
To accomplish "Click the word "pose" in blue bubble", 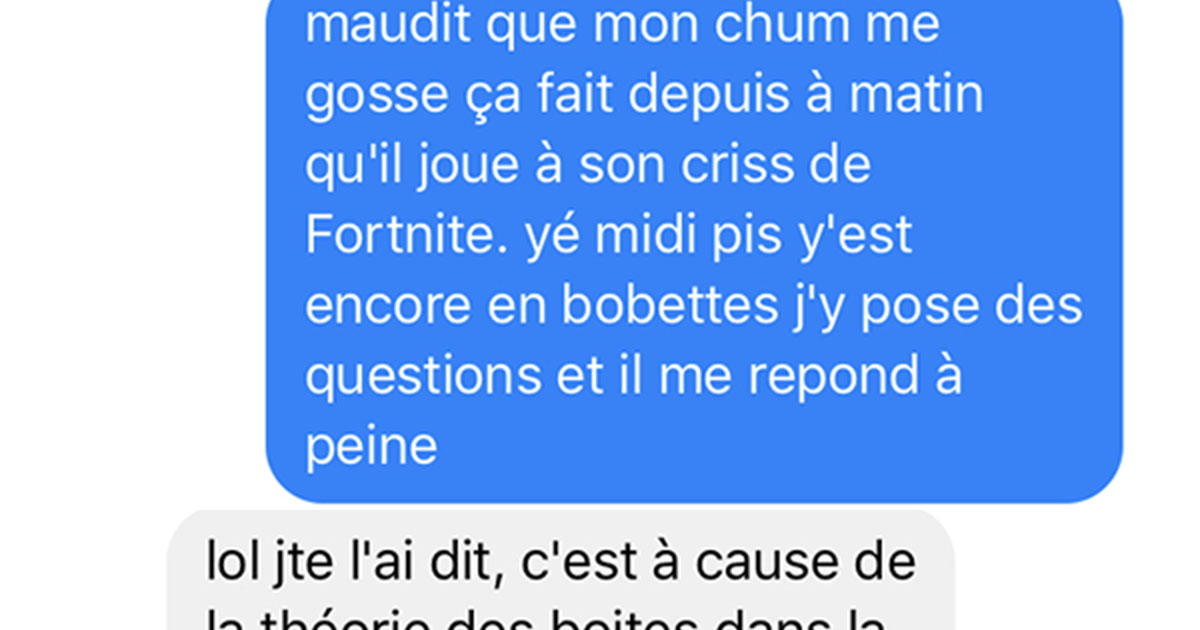I will click(911, 308).
